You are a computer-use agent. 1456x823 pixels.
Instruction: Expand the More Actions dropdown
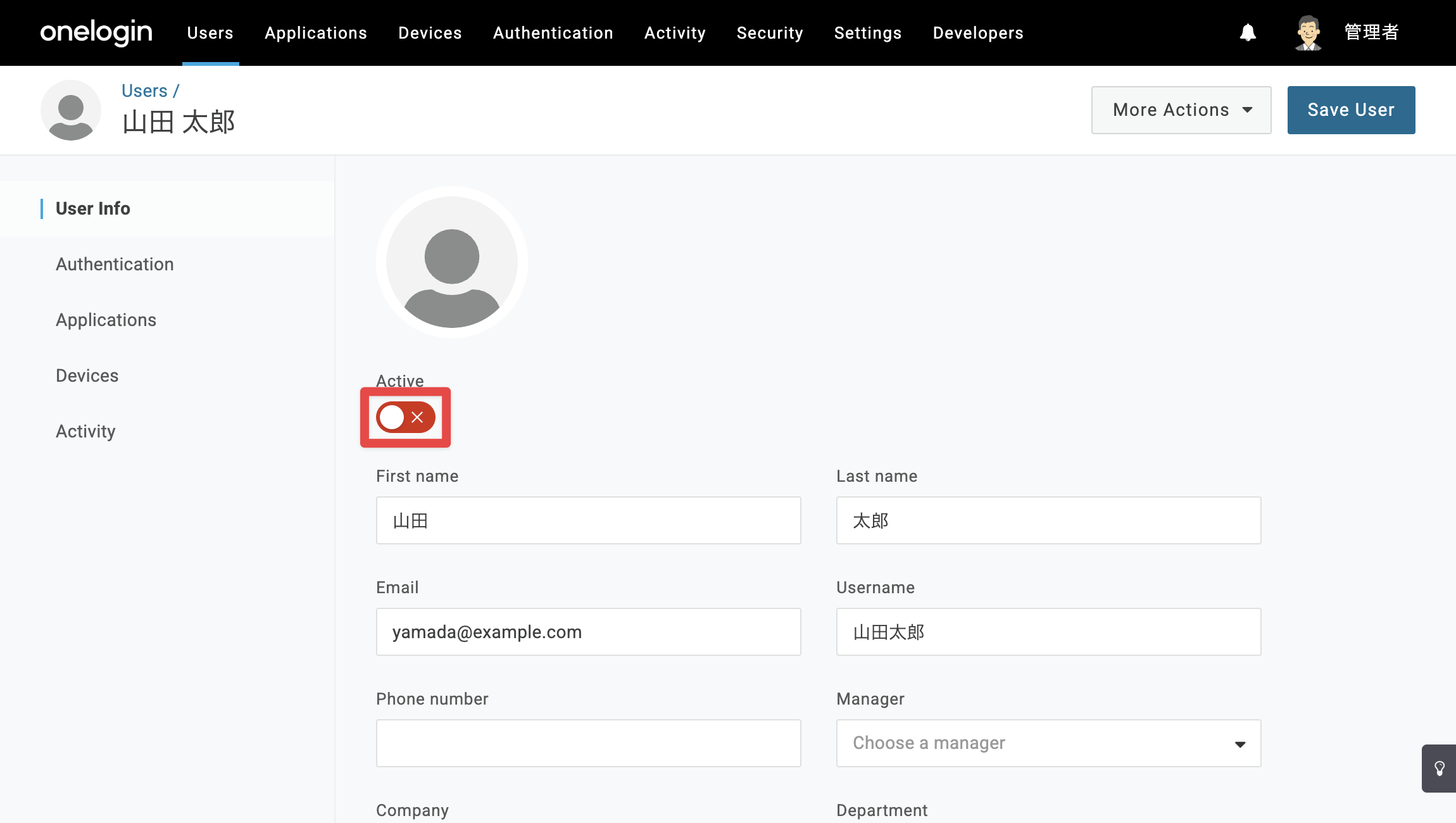1181,110
